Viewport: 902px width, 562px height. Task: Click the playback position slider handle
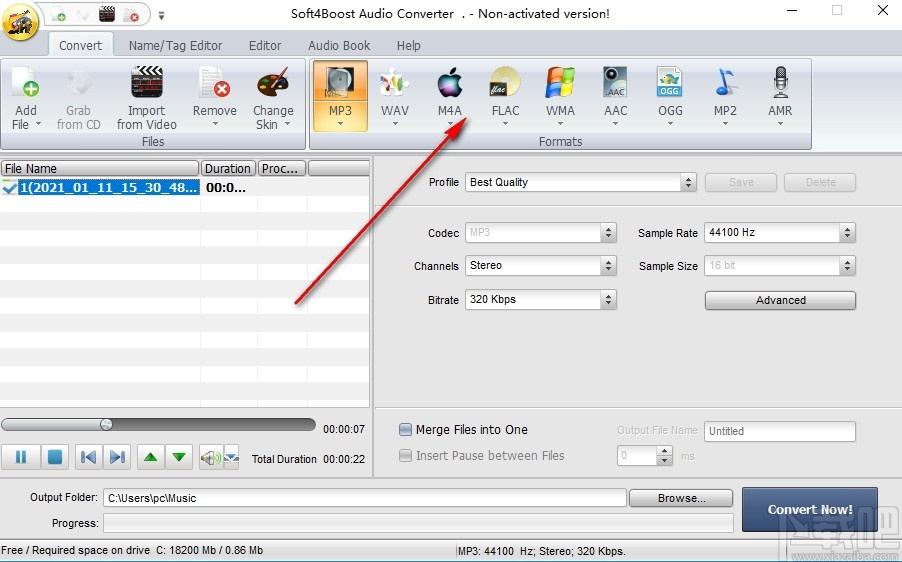coord(106,425)
